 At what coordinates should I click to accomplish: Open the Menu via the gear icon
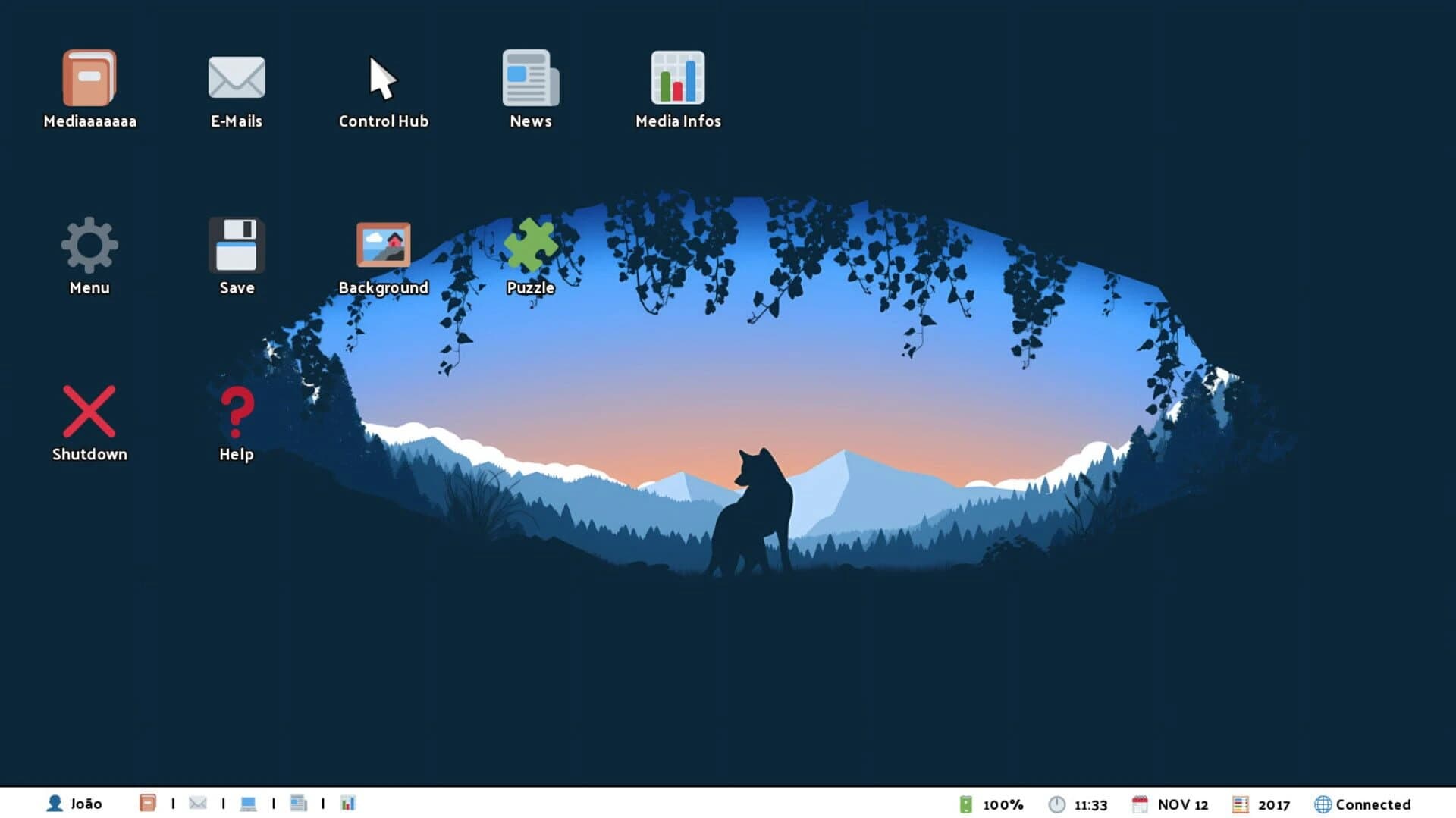point(89,245)
